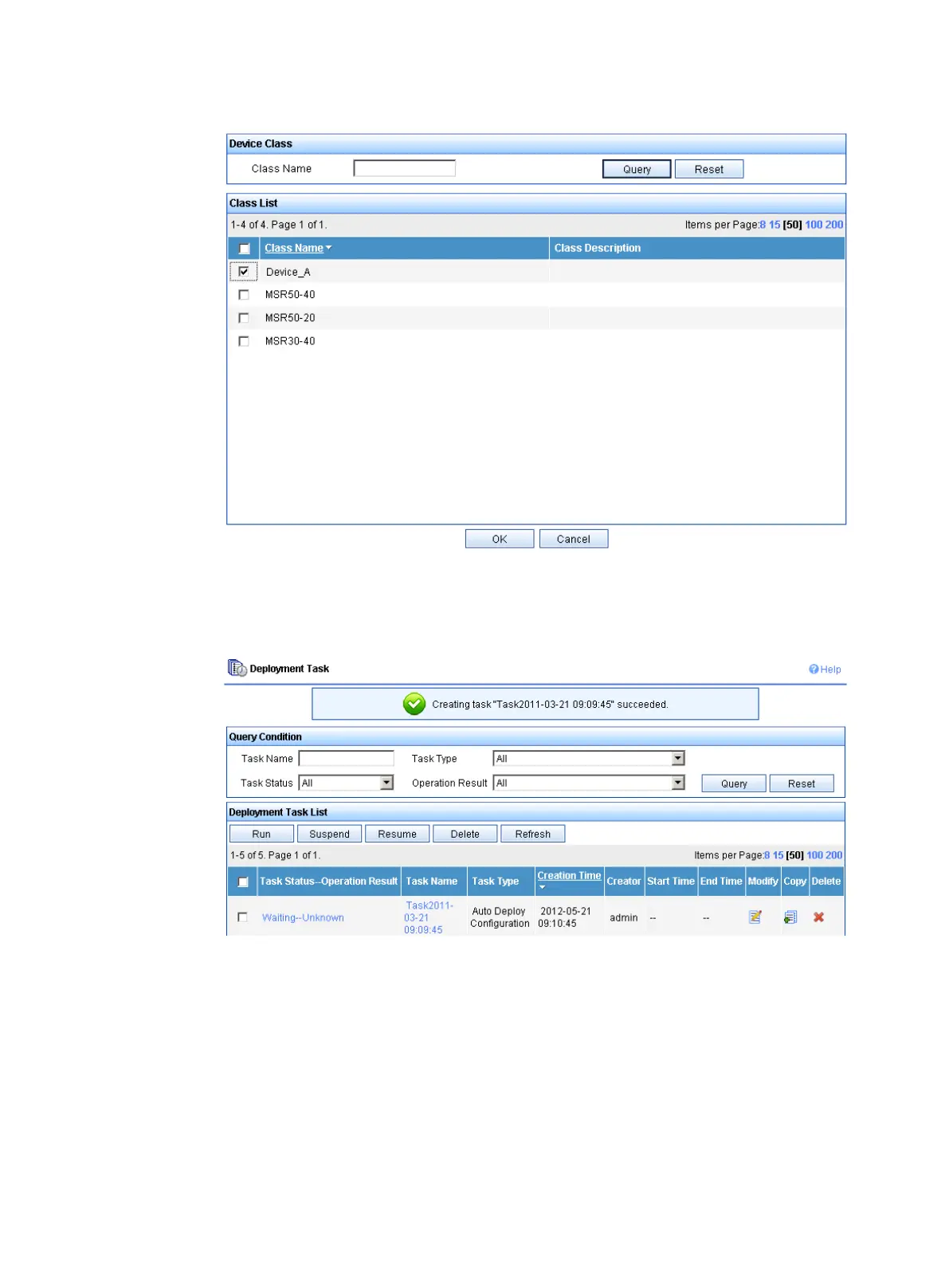
Task: Focus the Task Name input field
Action: pyautogui.click(x=347, y=759)
